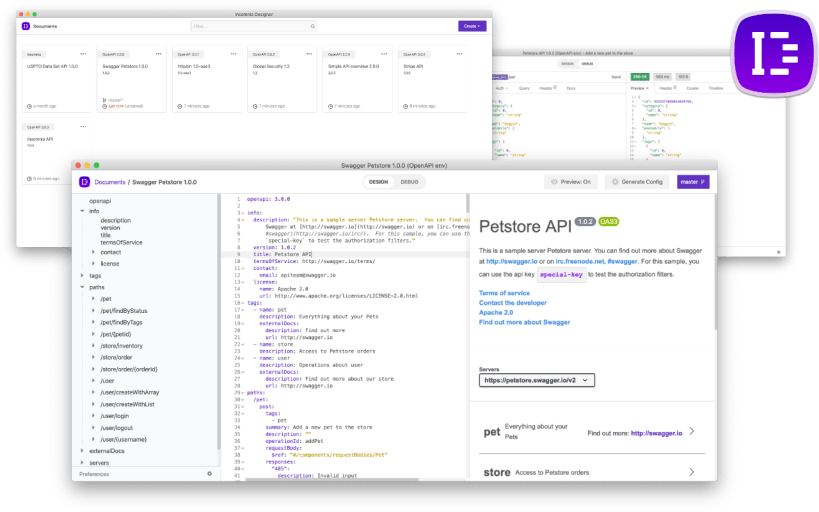Click the arrow on the pet section row
This screenshot has height=512, width=819.
(692, 431)
